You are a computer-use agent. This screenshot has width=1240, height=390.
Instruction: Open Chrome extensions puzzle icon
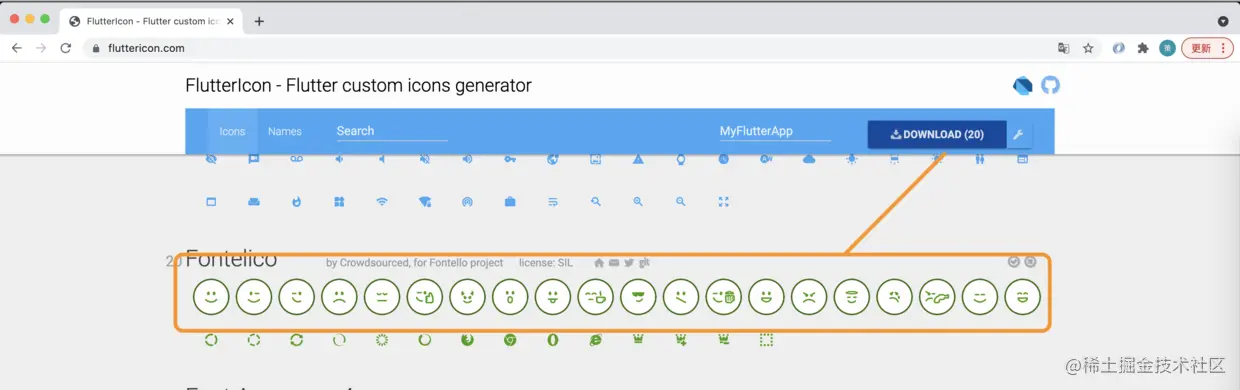click(x=1143, y=48)
